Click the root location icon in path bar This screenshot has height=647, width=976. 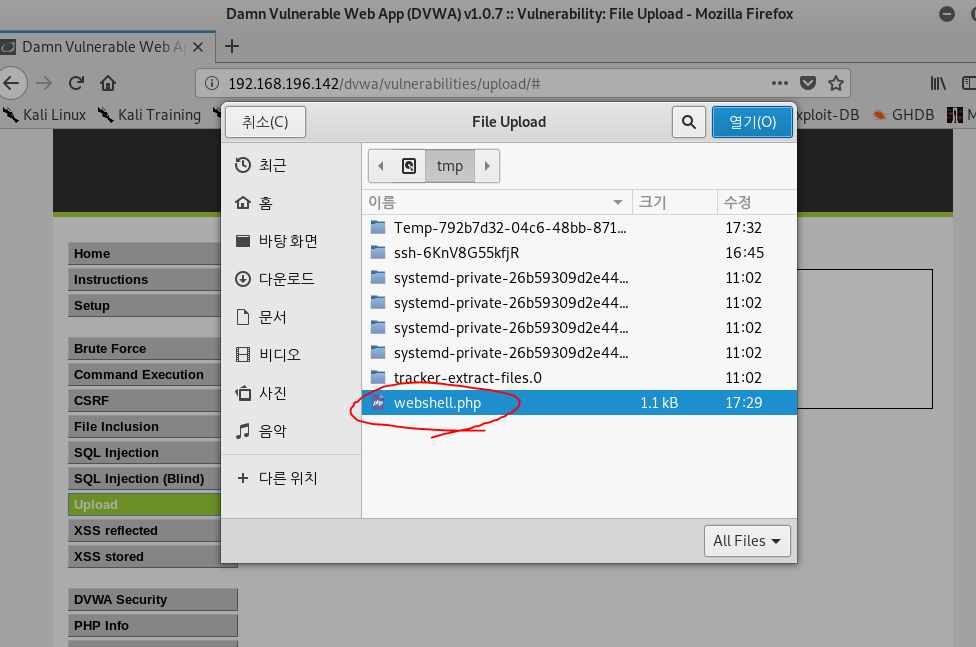click(409, 166)
